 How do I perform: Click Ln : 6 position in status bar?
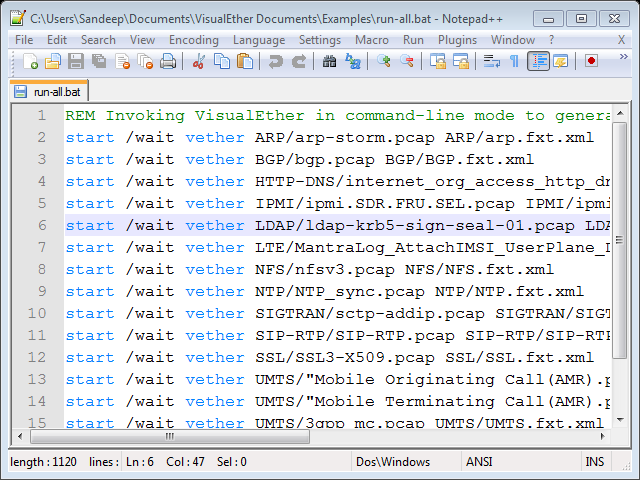140,462
